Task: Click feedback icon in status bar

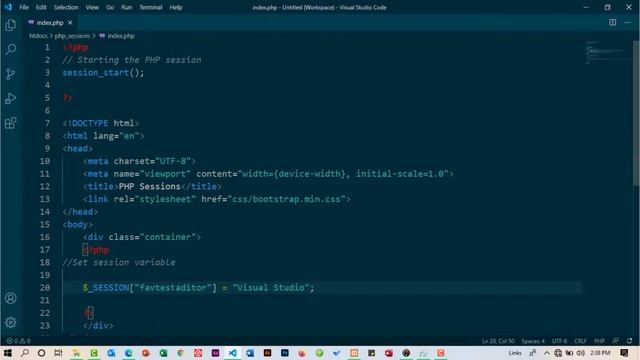Action: pos(616,340)
